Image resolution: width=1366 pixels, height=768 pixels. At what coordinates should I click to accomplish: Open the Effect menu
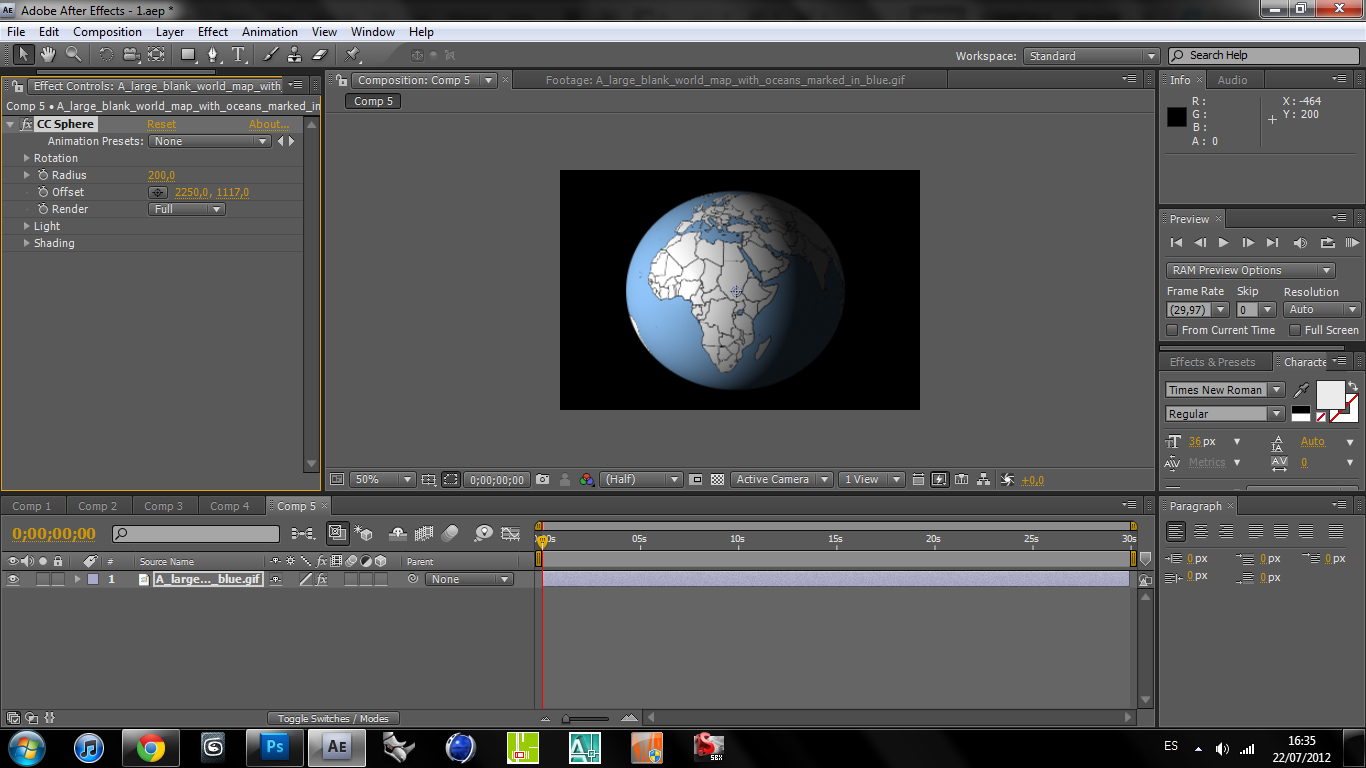pos(213,32)
